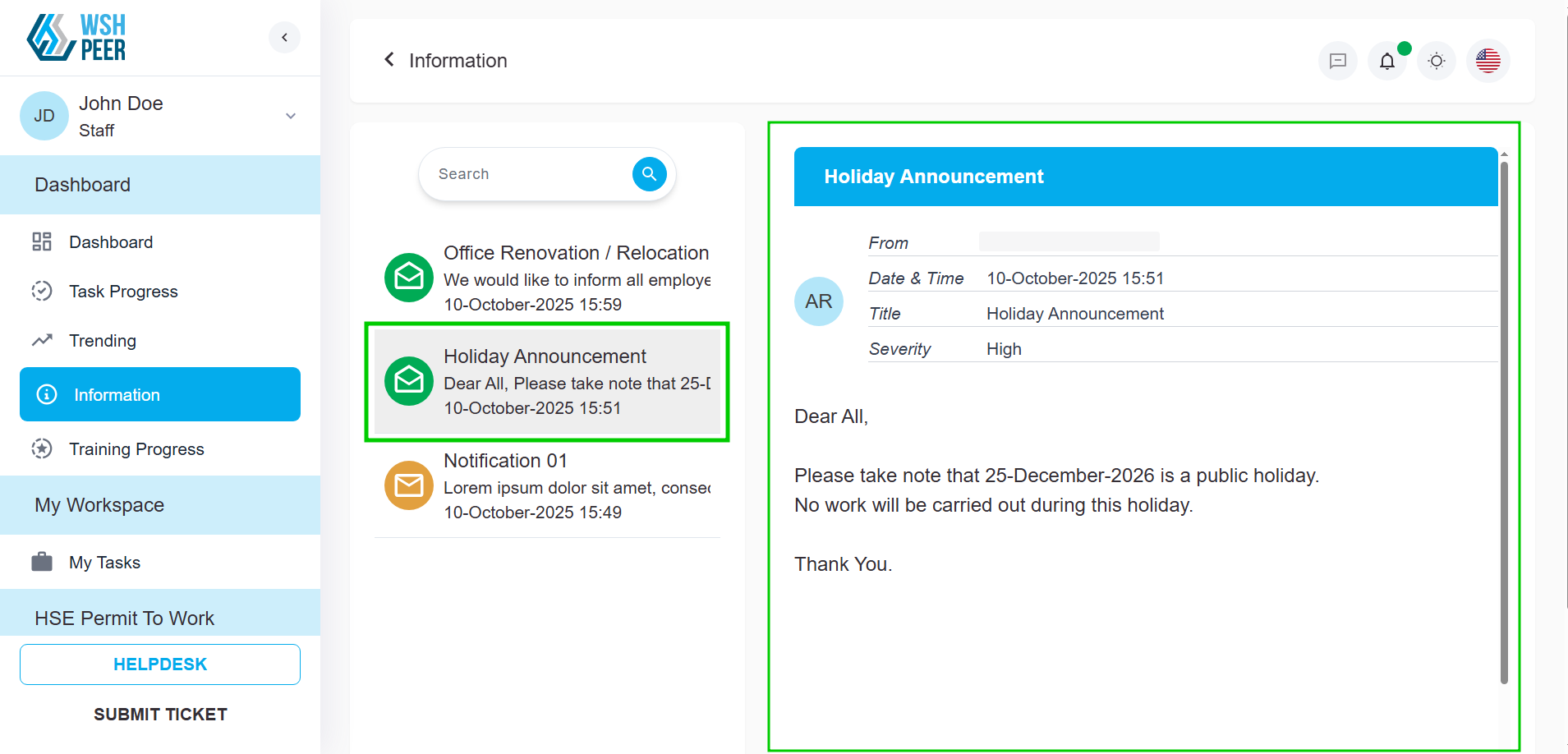Collapse the sidebar with chevron button

click(x=284, y=37)
